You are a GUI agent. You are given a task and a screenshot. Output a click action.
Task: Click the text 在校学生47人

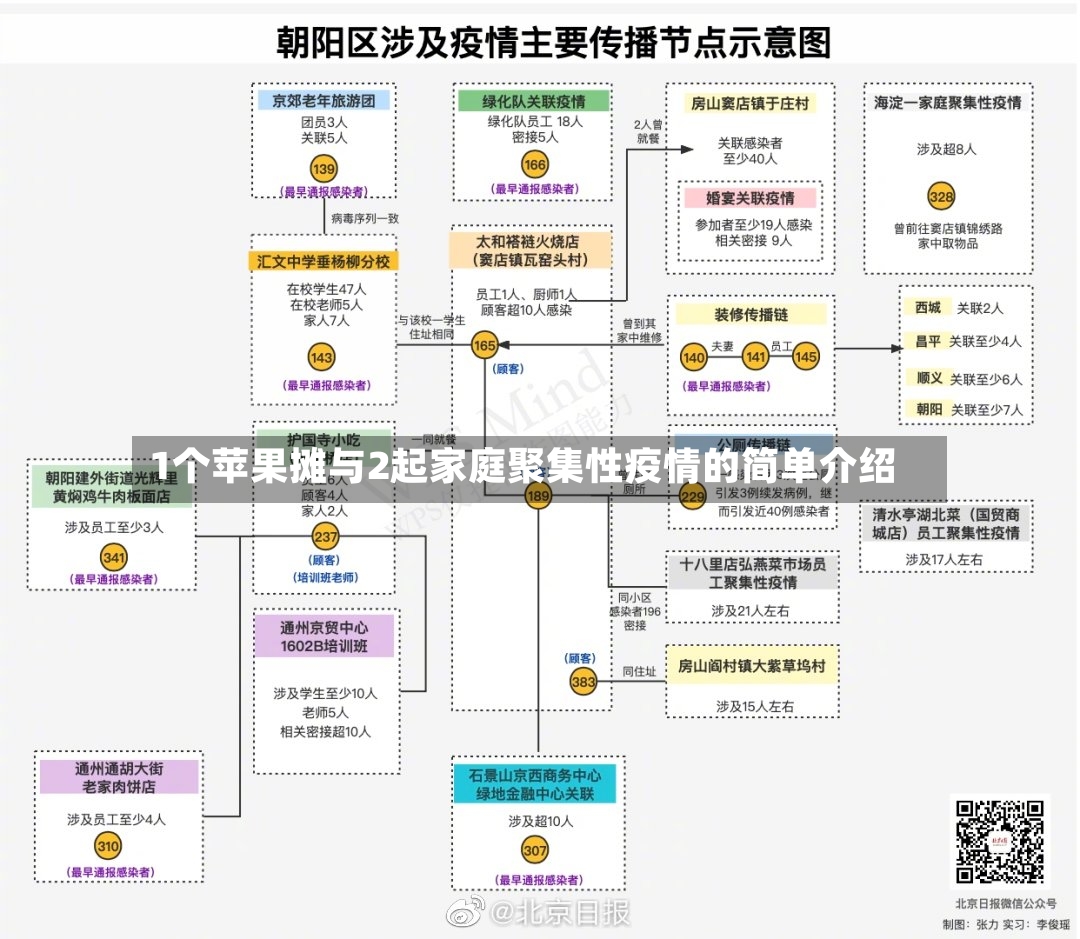(326, 289)
